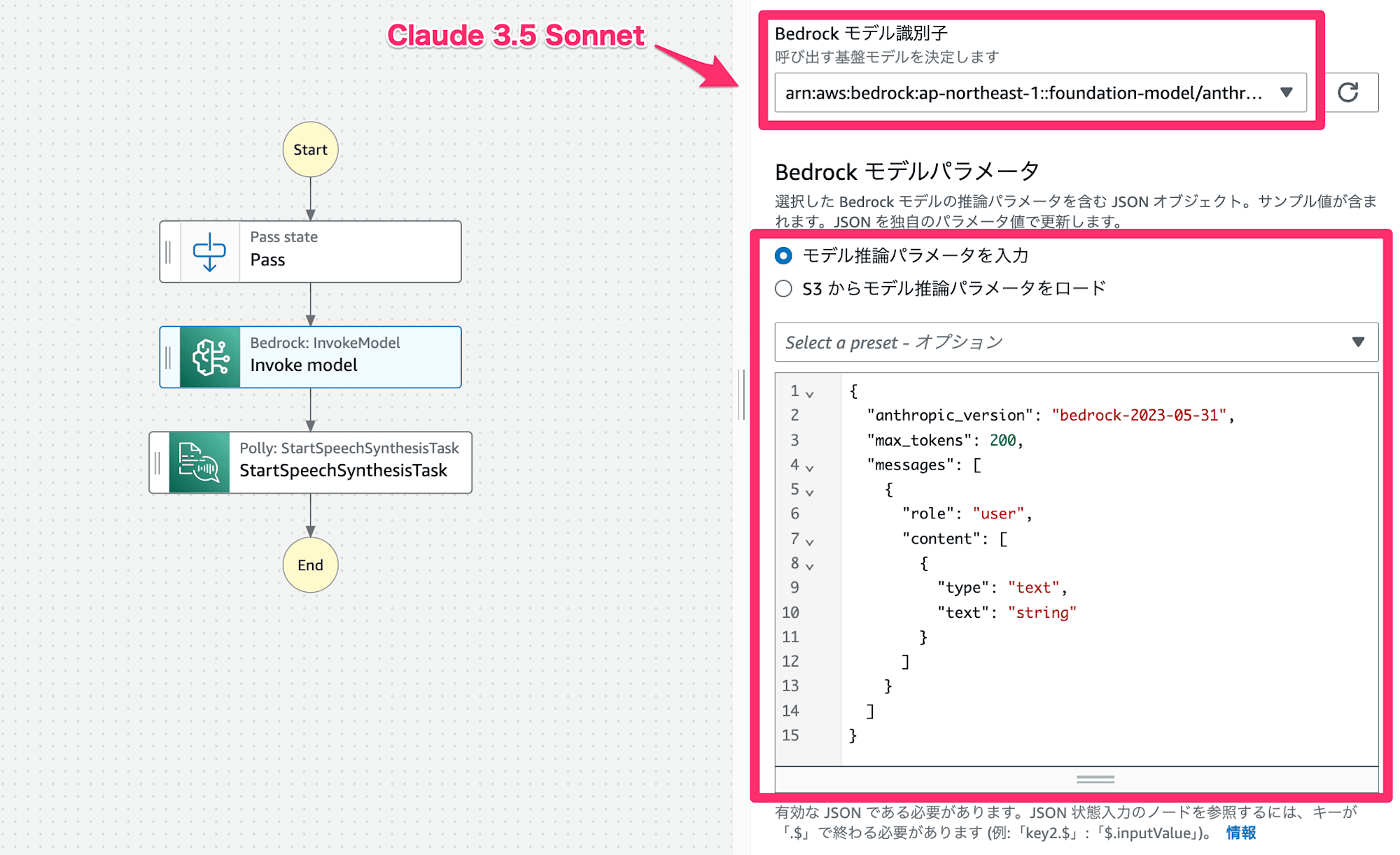Click line number 15 in editor gutter
Viewport: 1400px width, 855px height.
pos(790,735)
